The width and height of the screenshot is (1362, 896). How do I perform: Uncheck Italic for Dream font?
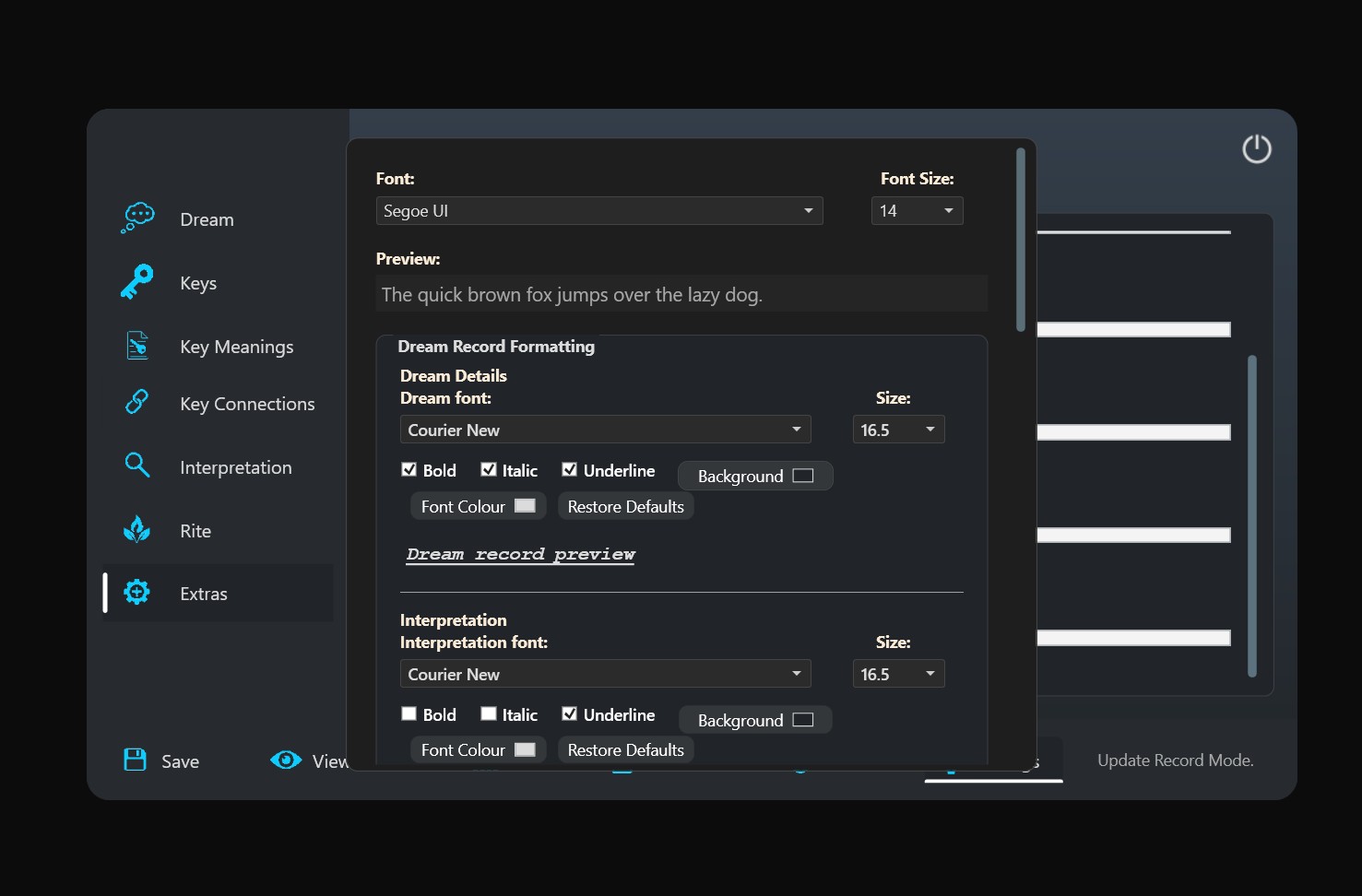pos(489,469)
